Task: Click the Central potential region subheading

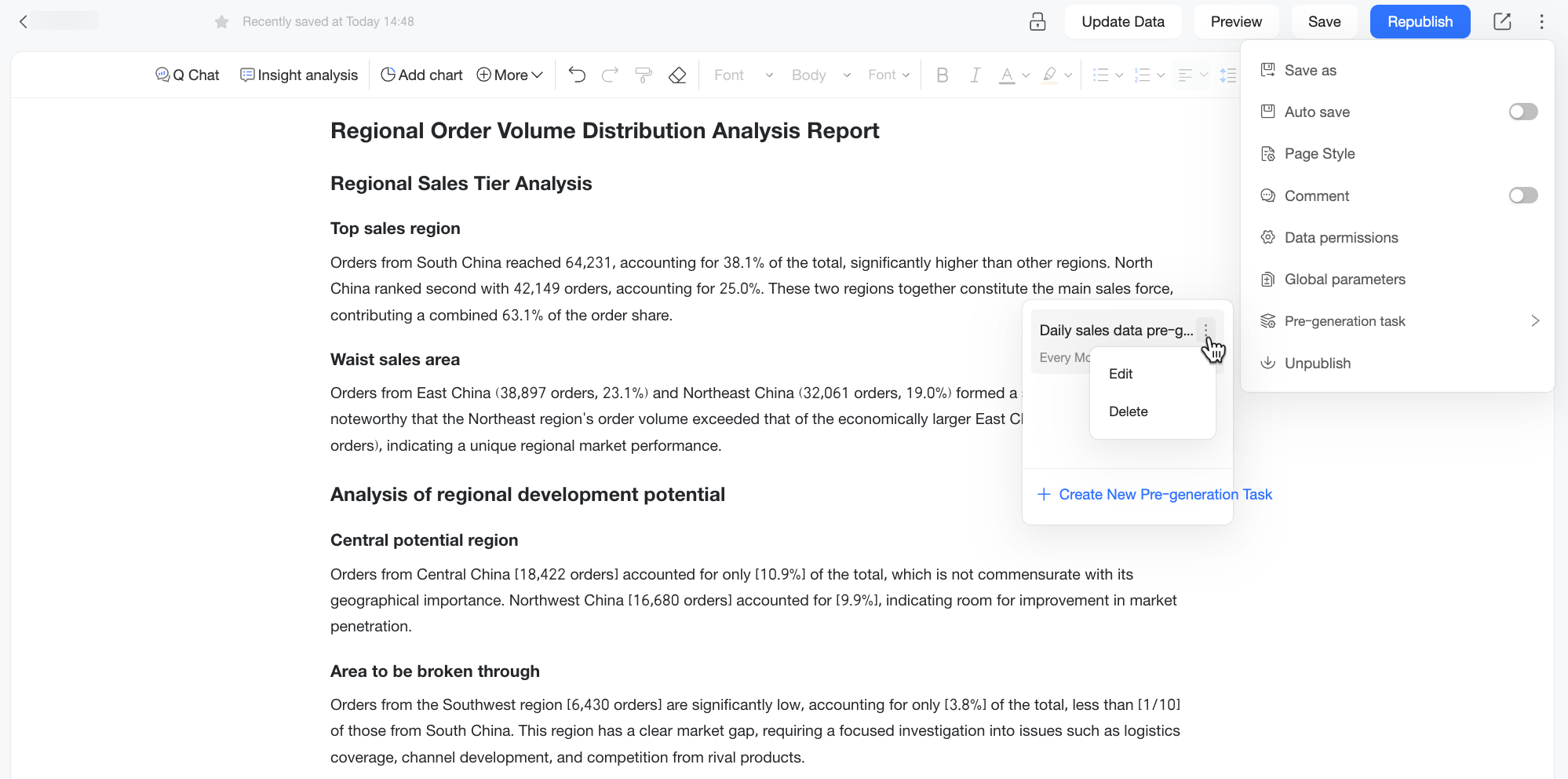Action: coord(424,540)
